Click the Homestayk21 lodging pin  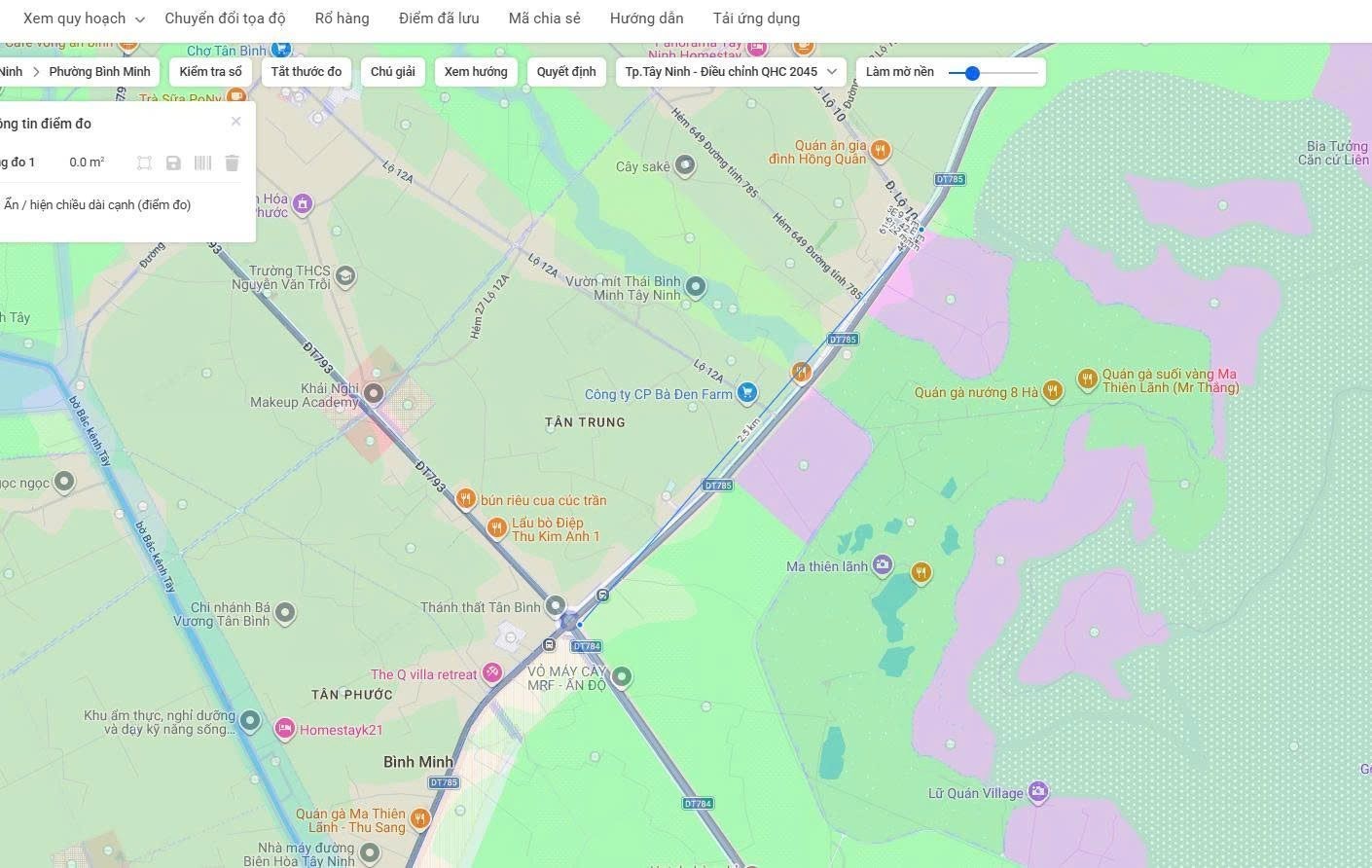point(284,728)
